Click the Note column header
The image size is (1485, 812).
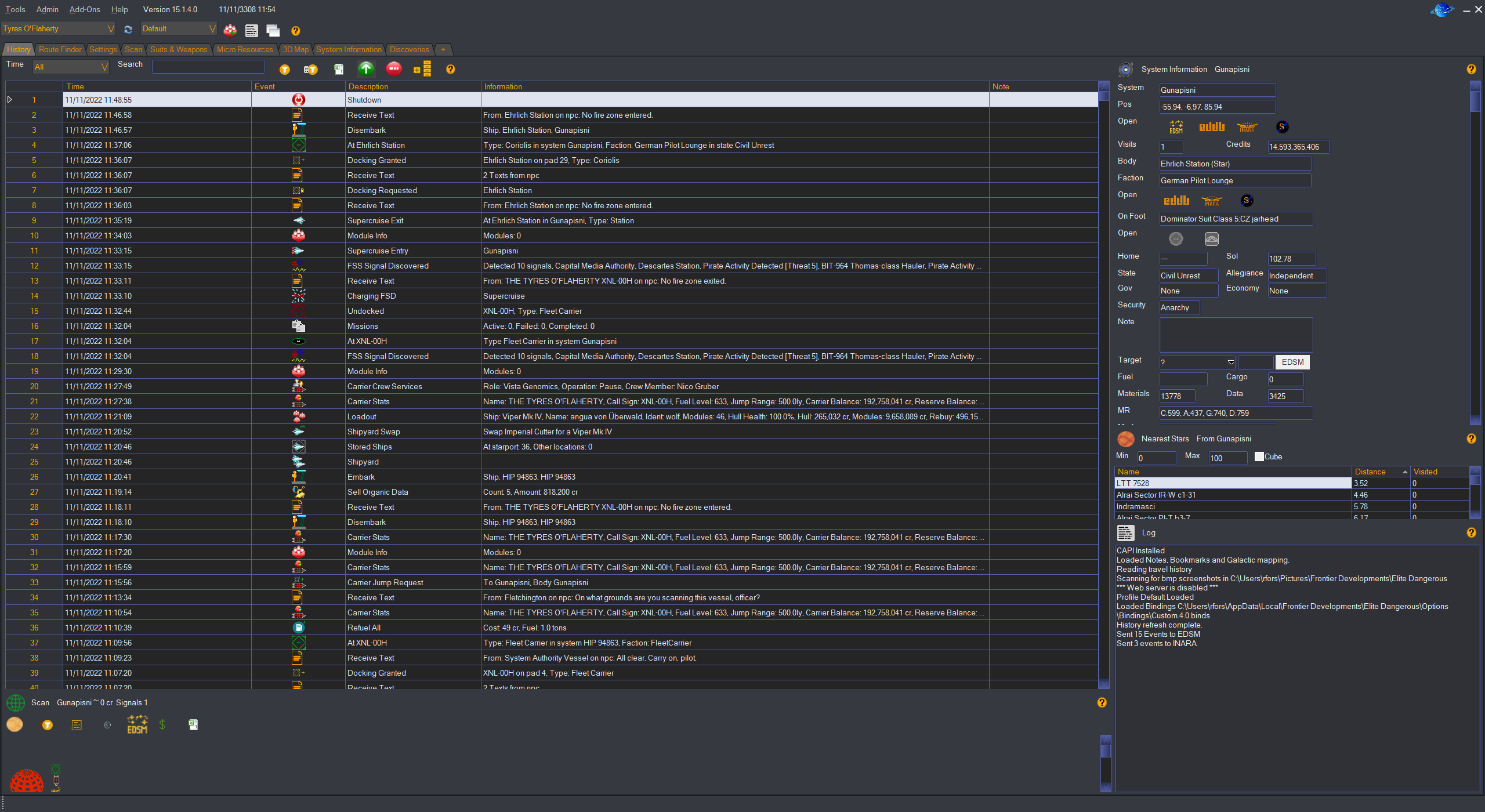click(1044, 86)
